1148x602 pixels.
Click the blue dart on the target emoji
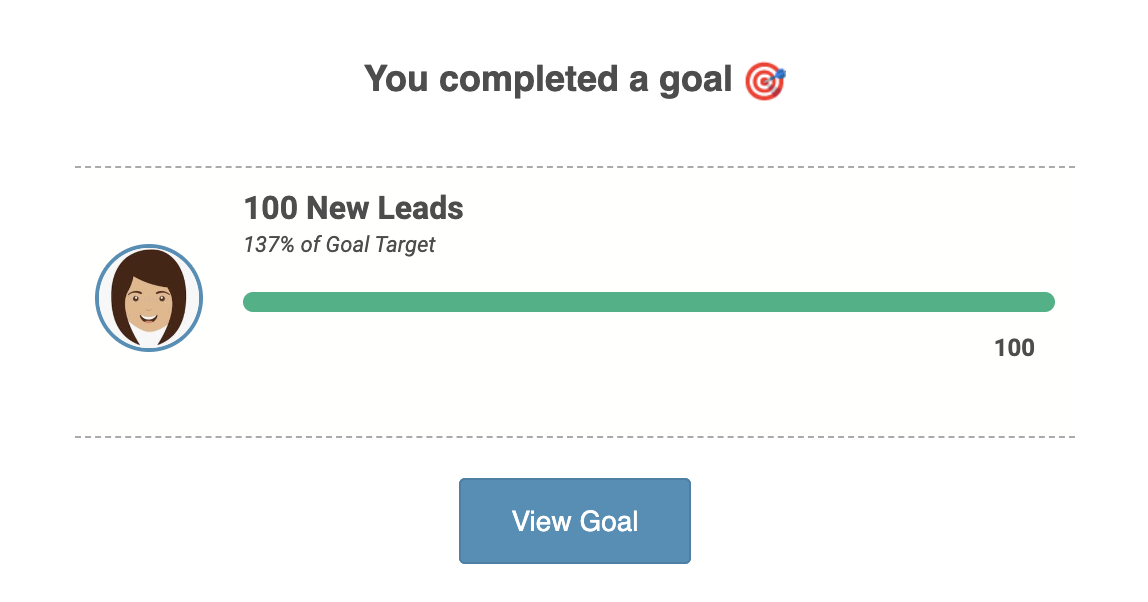coord(780,73)
